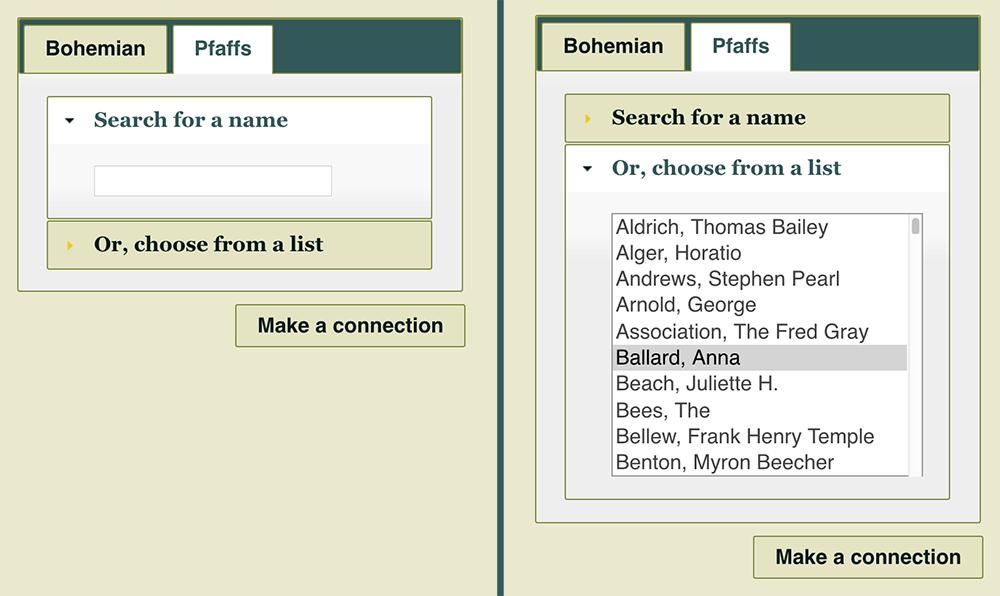Click highlighted 'Ballard, Anna' entry
The width and height of the screenshot is (1000, 596).
coord(678,358)
